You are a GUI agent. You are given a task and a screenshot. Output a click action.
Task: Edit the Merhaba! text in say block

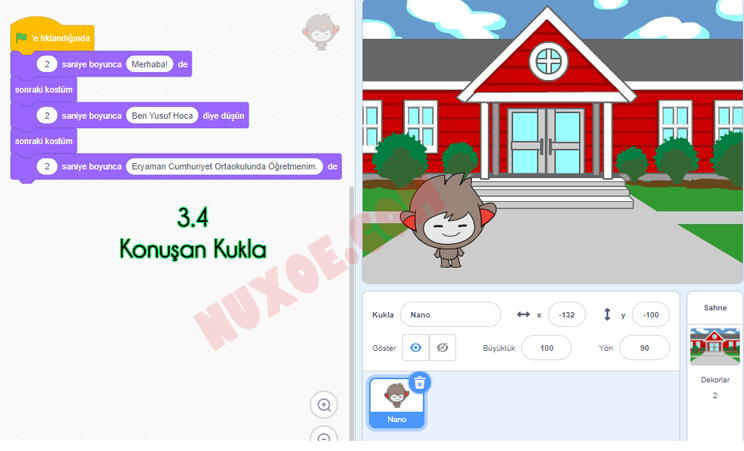[149, 64]
